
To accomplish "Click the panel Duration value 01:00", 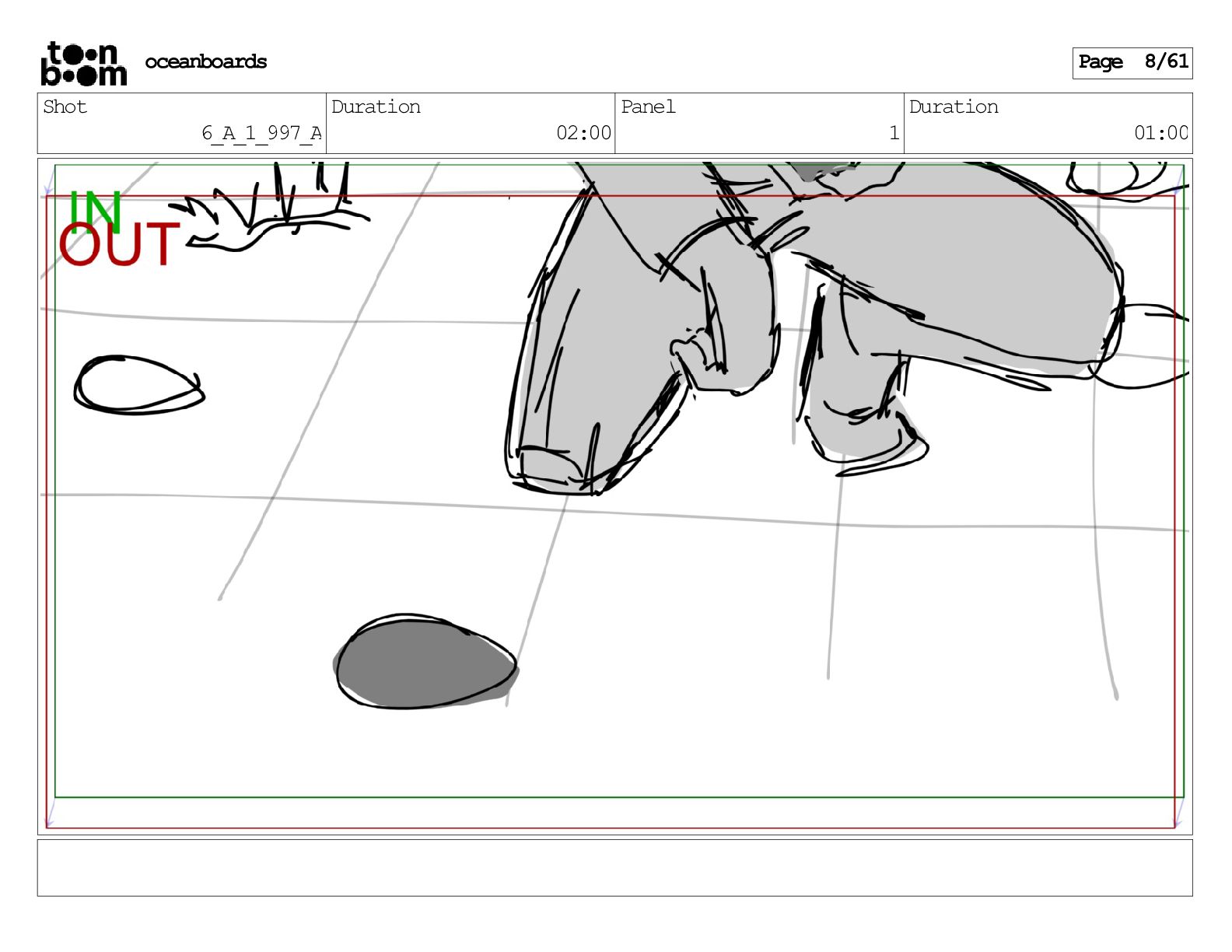I will pos(1161,133).
